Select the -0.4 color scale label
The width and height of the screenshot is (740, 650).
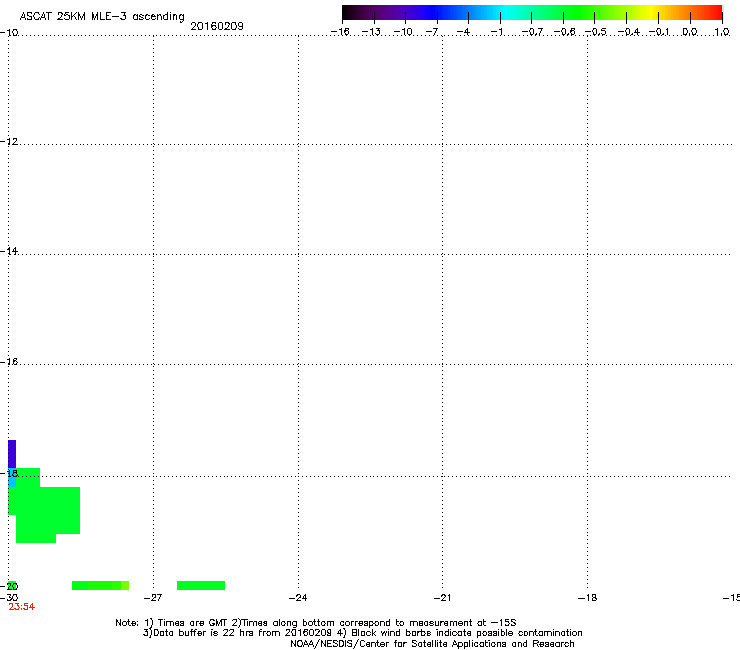coord(629,32)
